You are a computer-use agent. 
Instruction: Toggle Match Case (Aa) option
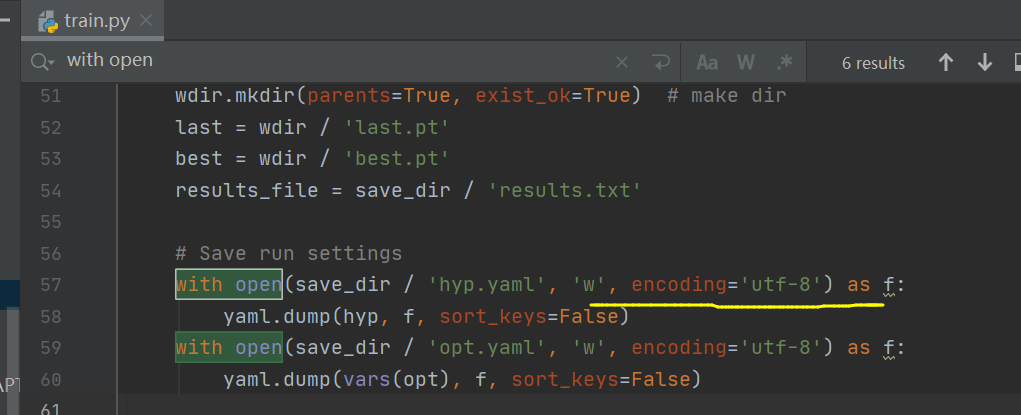point(707,63)
